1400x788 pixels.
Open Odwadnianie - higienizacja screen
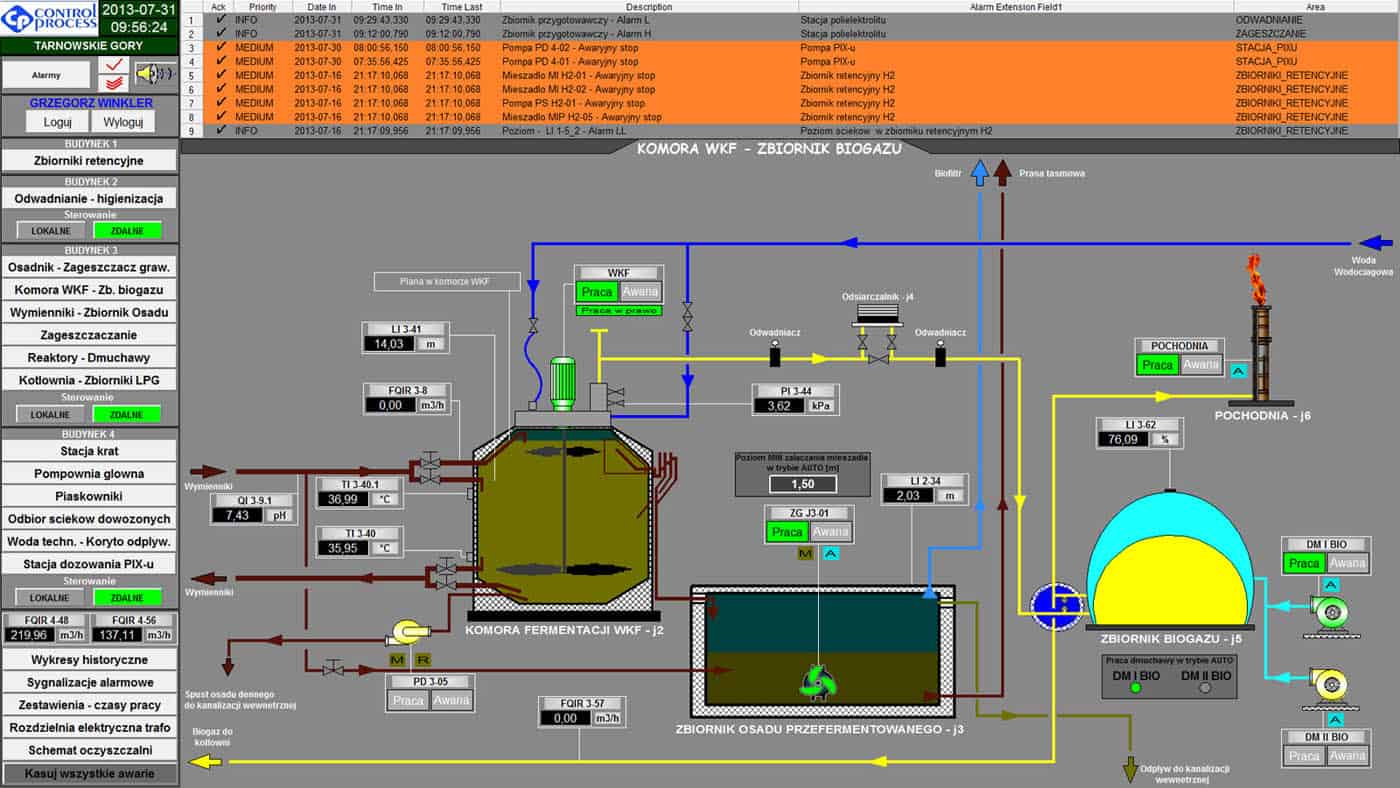tap(89, 198)
